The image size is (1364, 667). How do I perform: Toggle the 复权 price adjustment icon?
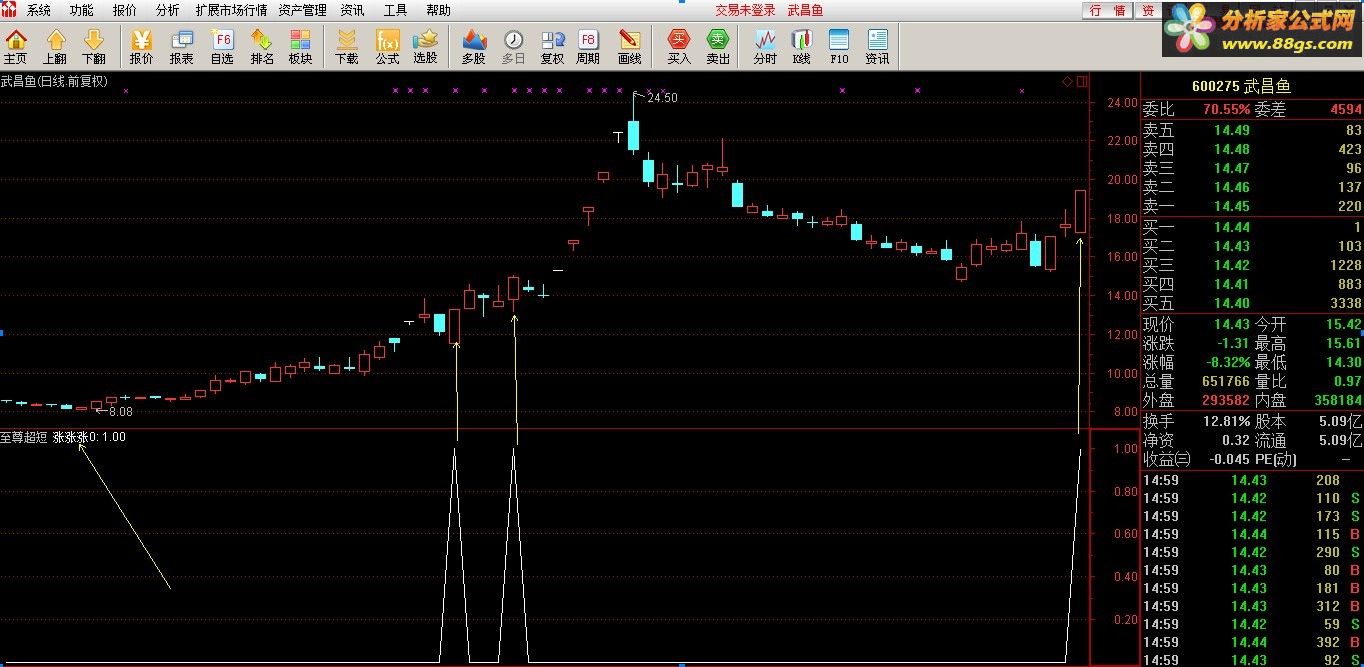click(x=552, y=47)
